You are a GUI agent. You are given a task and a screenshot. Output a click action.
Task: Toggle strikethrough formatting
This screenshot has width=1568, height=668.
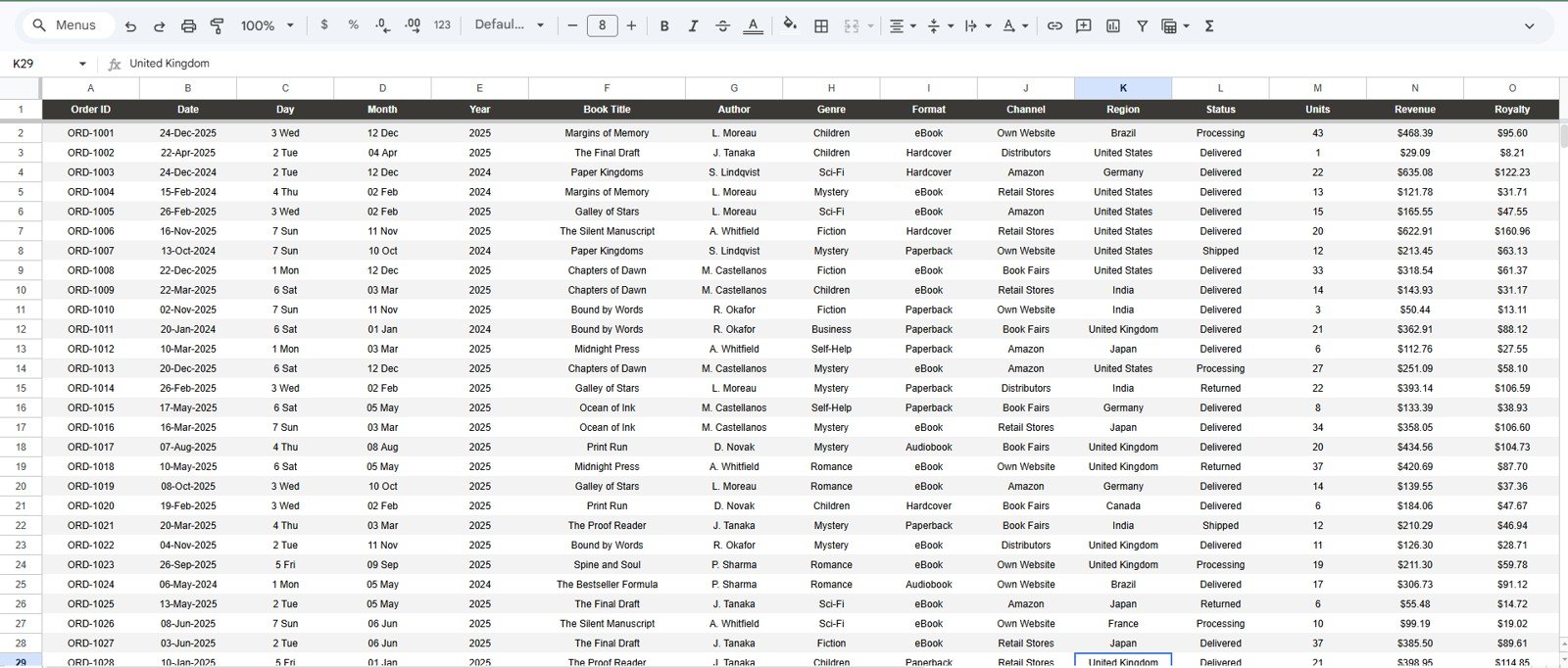coord(722,25)
